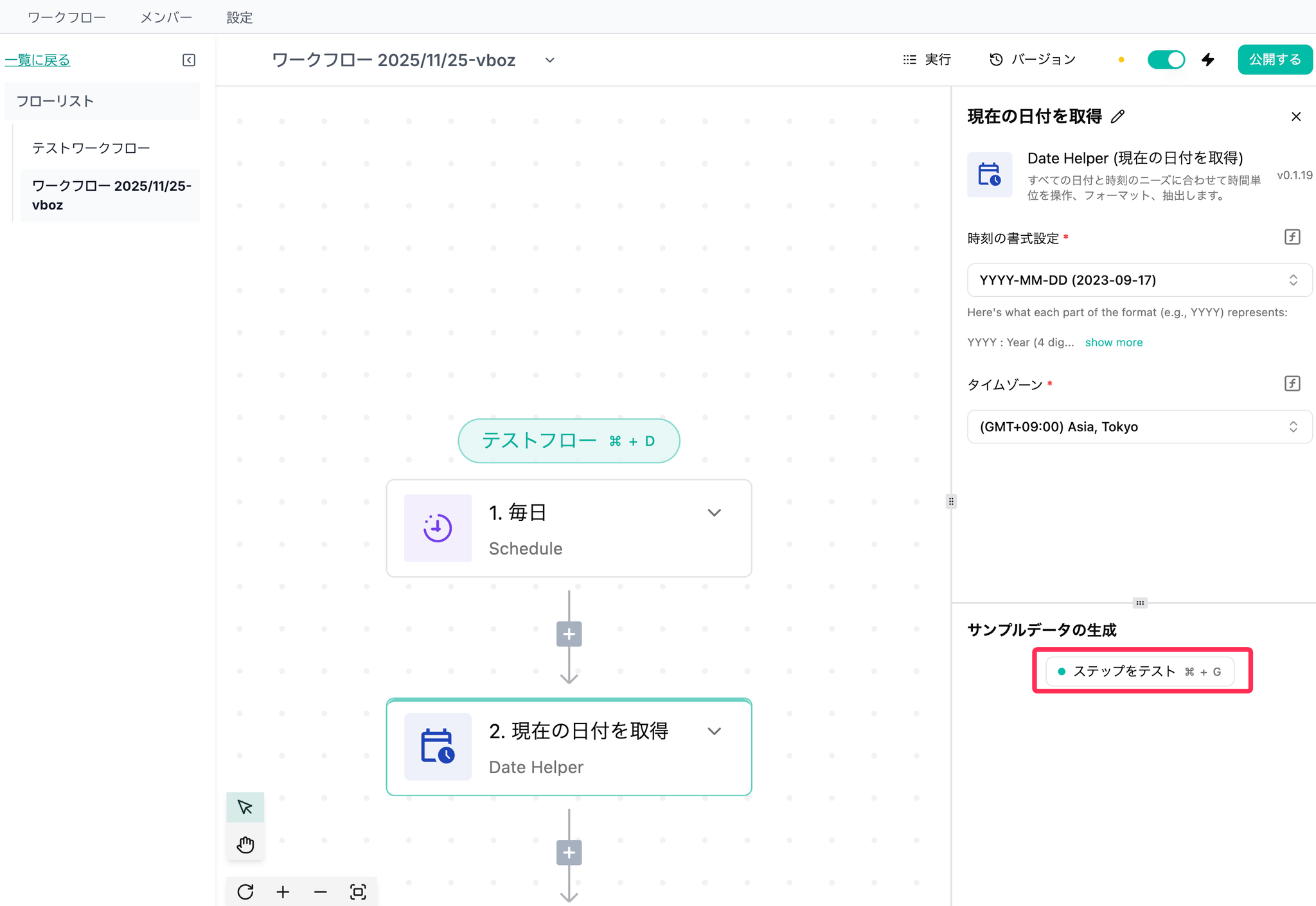Open the YYYY-MM-DD format dropdown
The image size is (1316, 906).
click(1139, 280)
